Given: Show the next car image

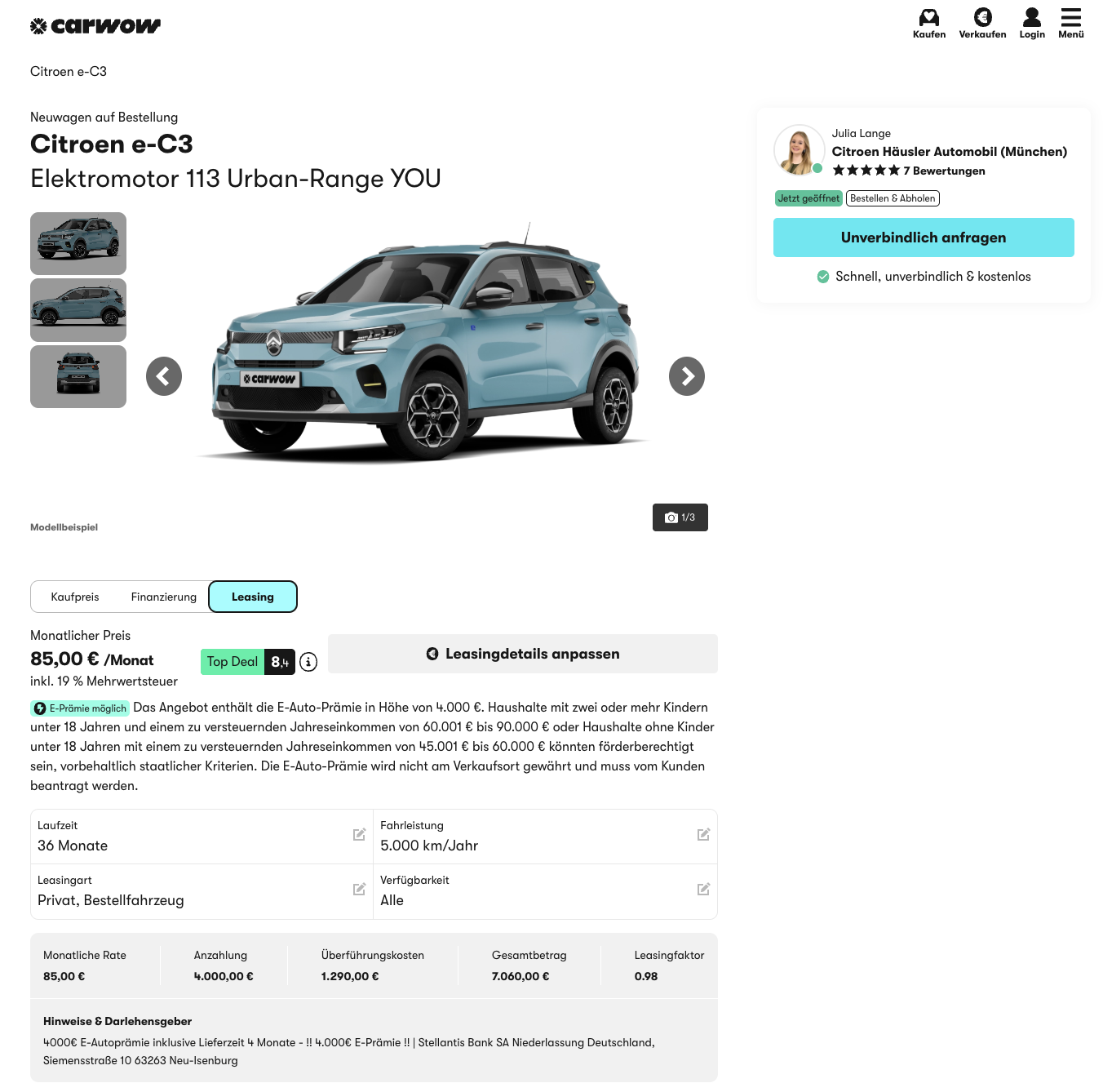Looking at the screenshot, I should coord(687,376).
